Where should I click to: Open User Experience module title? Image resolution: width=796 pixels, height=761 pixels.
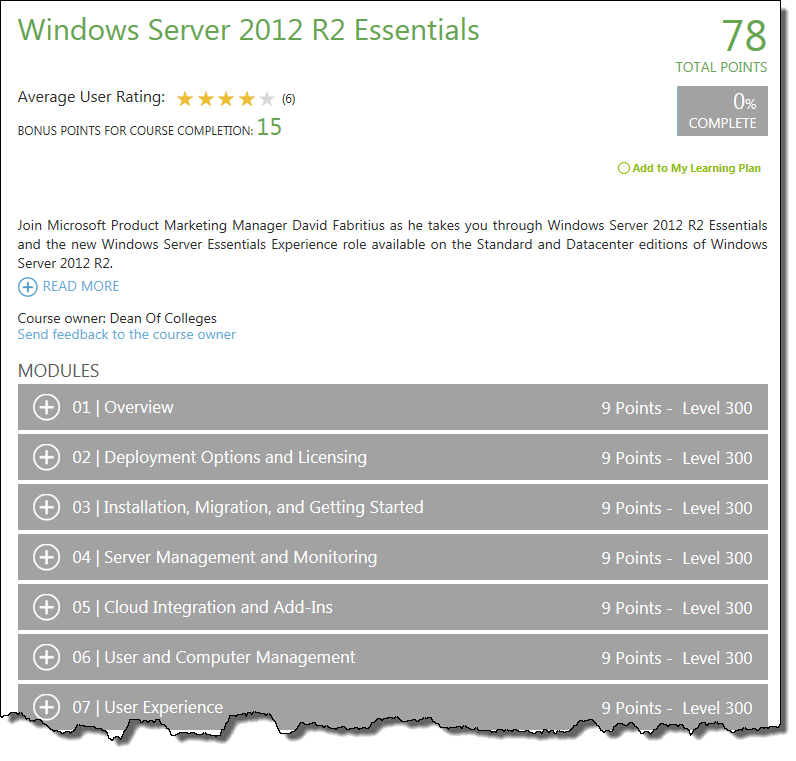(x=163, y=707)
